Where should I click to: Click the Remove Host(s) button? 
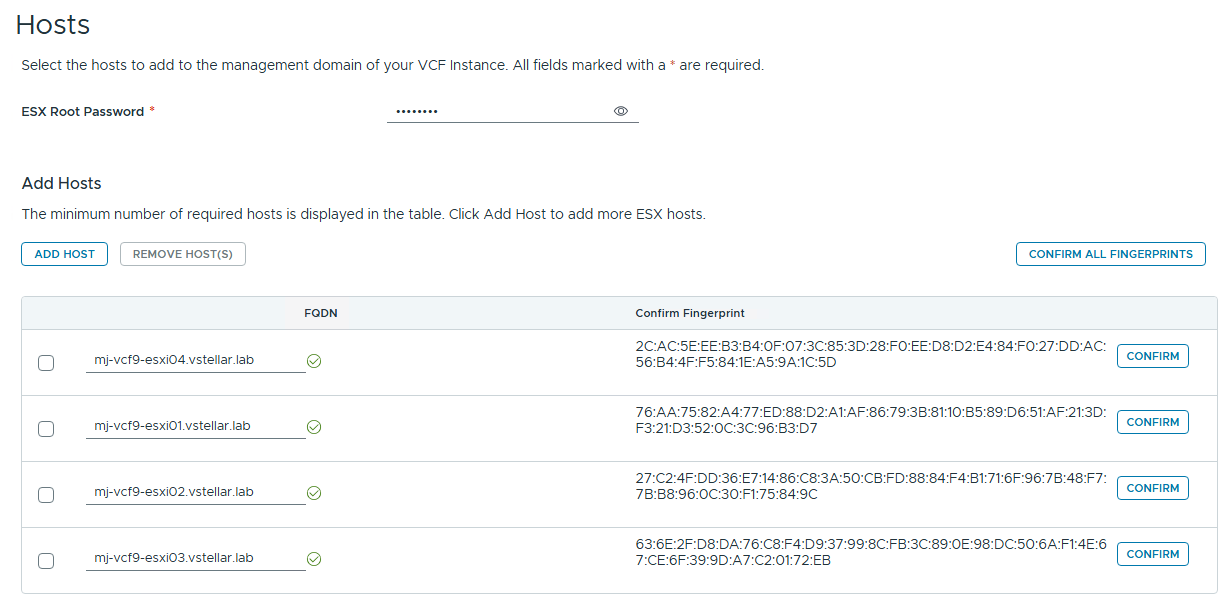click(182, 254)
